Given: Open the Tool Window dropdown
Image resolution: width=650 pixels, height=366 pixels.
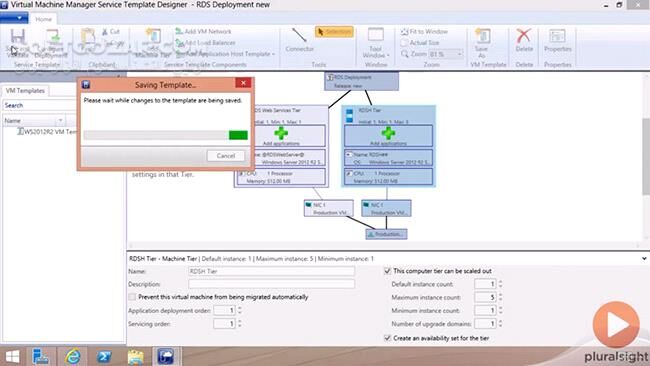Looking at the screenshot, I should pos(376,43).
